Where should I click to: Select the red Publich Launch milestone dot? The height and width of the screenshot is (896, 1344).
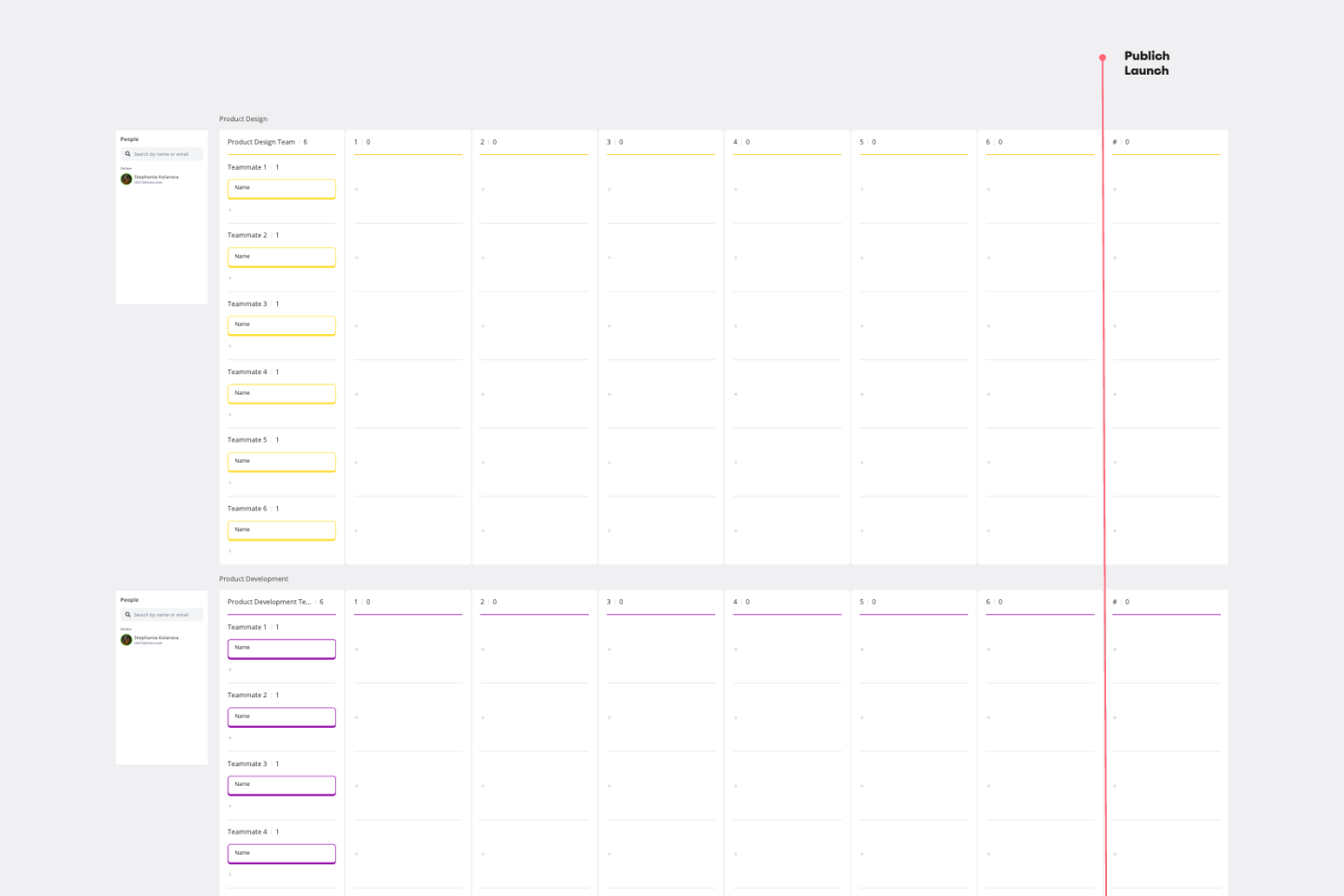(x=1102, y=58)
